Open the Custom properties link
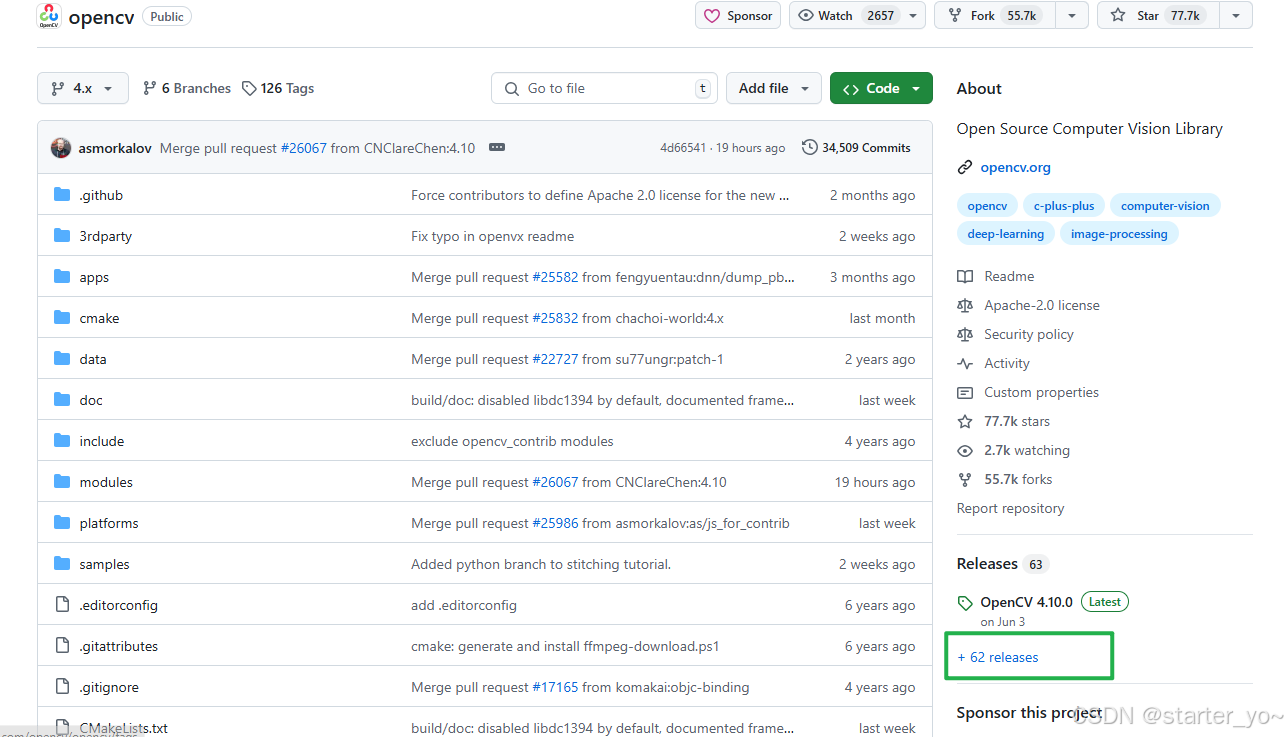This screenshot has height=737, width=1288. [1041, 392]
